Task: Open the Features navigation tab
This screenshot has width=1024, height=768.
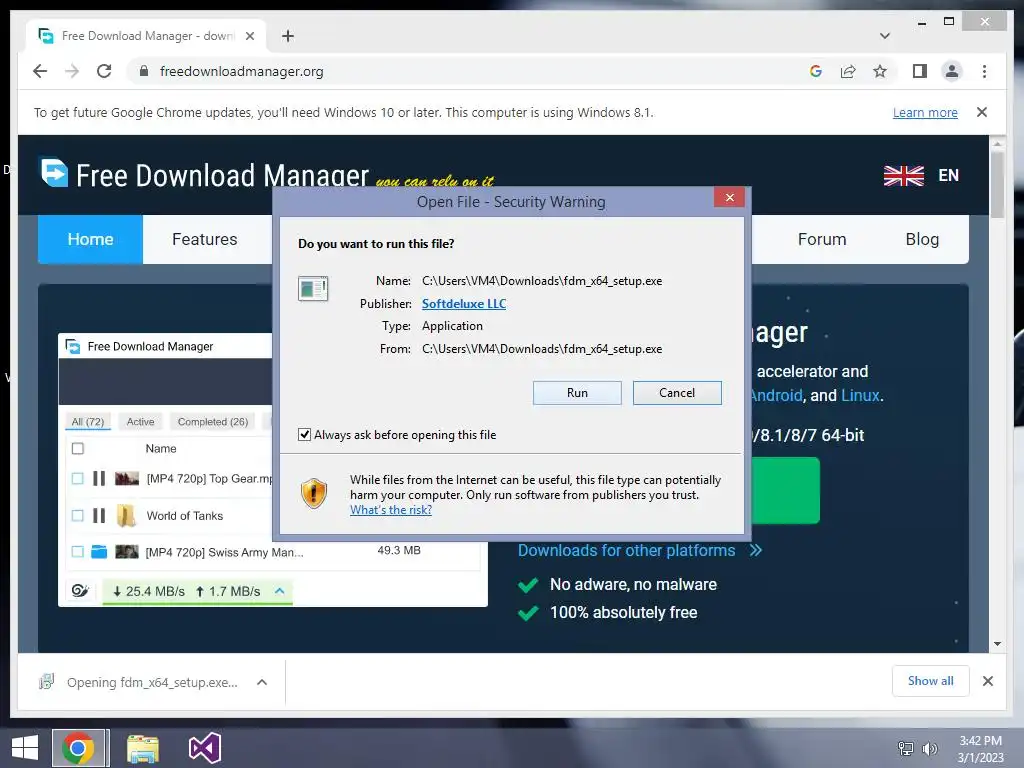Action: point(204,239)
